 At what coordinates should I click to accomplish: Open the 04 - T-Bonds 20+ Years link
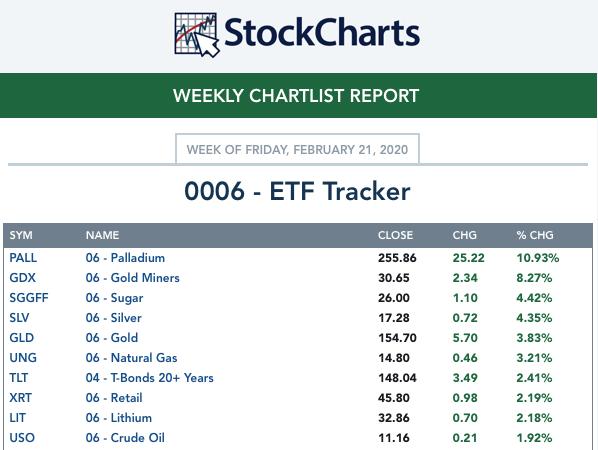[x=150, y=378]
